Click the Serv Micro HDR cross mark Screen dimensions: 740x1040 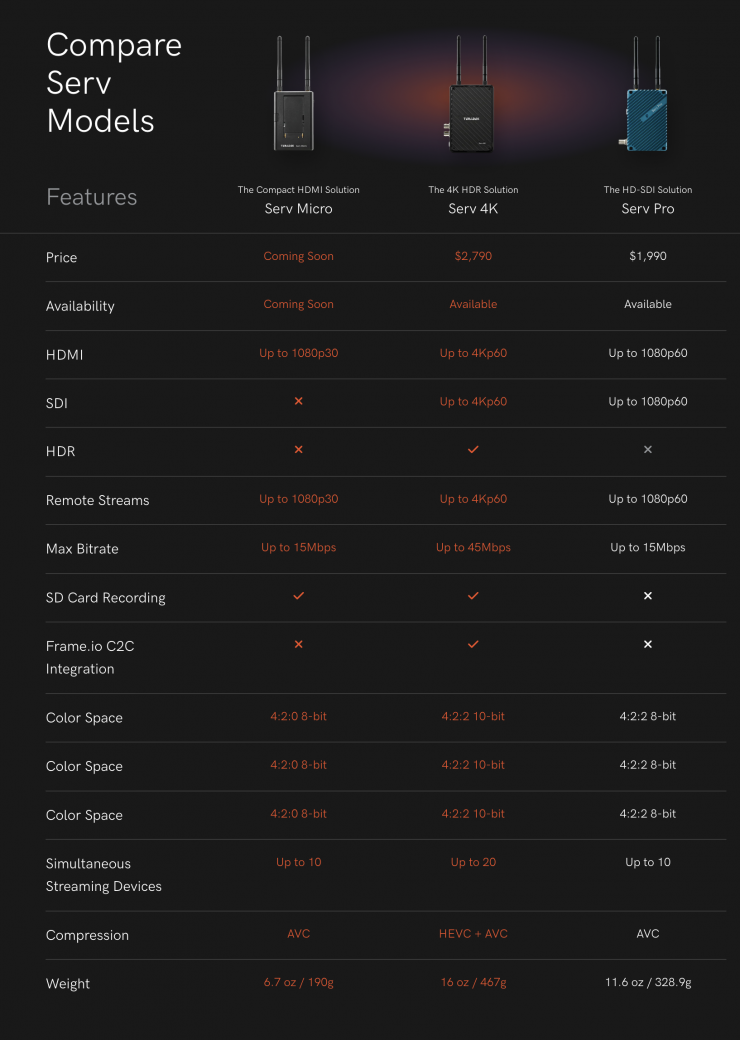click(298, 450)
